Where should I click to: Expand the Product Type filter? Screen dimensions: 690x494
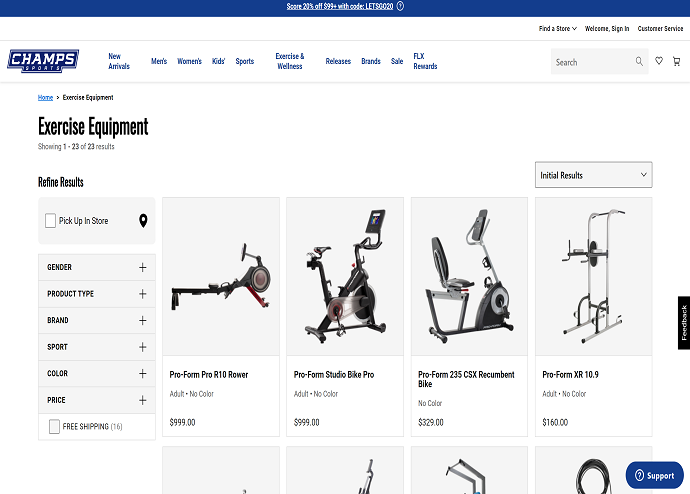click(97, 294)
